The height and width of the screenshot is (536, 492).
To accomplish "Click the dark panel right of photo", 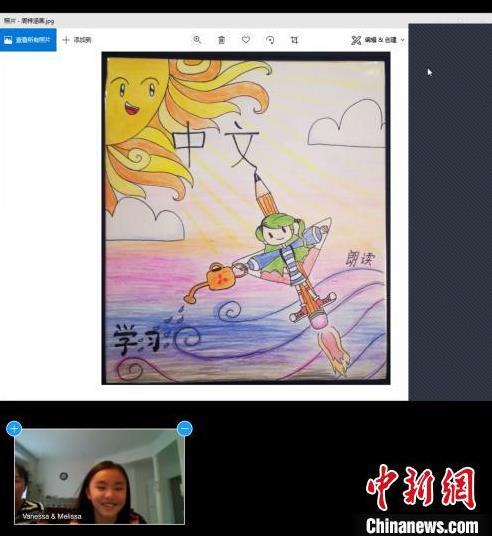I will coord(450,212).
